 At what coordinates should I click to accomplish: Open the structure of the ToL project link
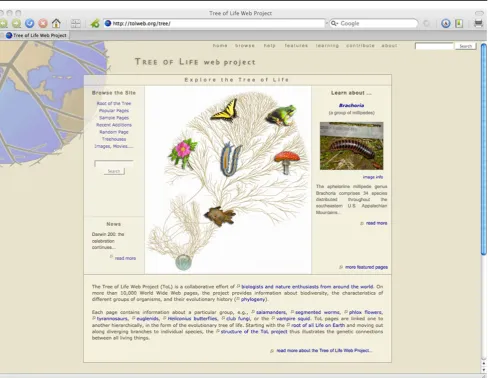pyautogui.click(x=254, y=331)
